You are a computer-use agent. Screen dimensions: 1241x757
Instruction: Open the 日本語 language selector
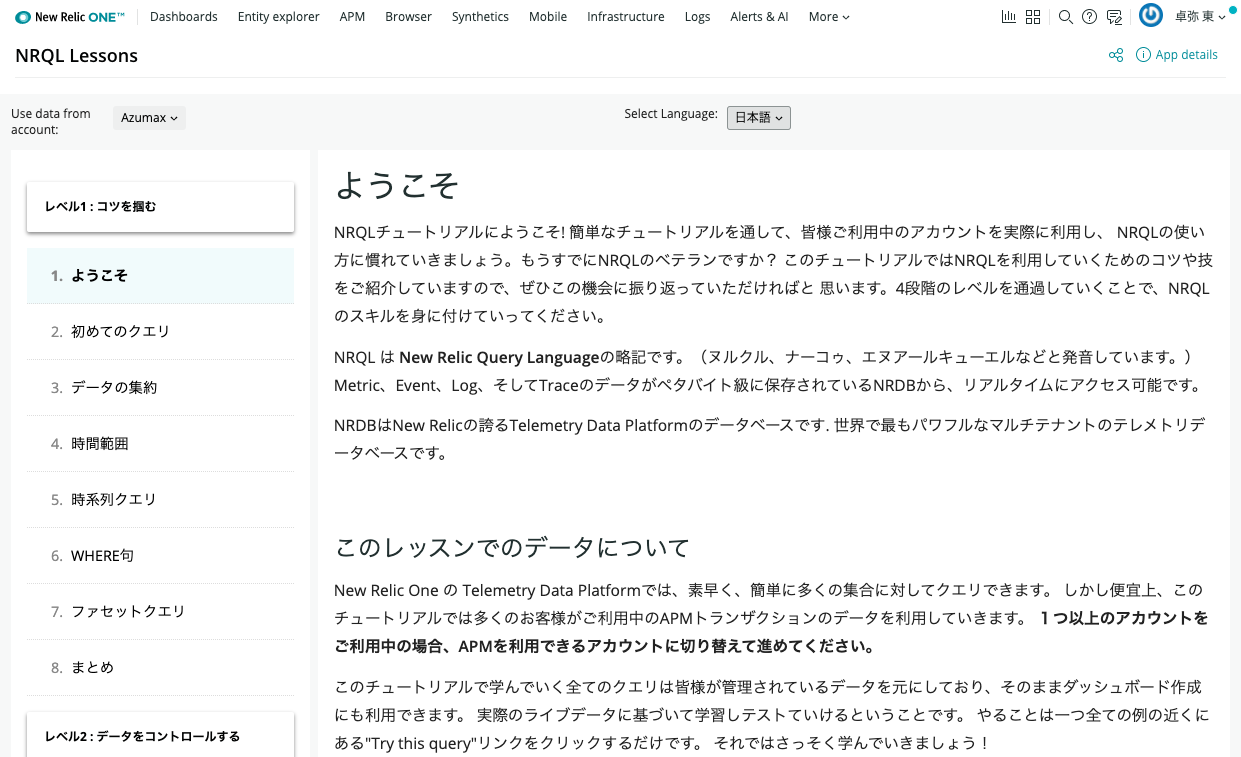pos(759,117)
